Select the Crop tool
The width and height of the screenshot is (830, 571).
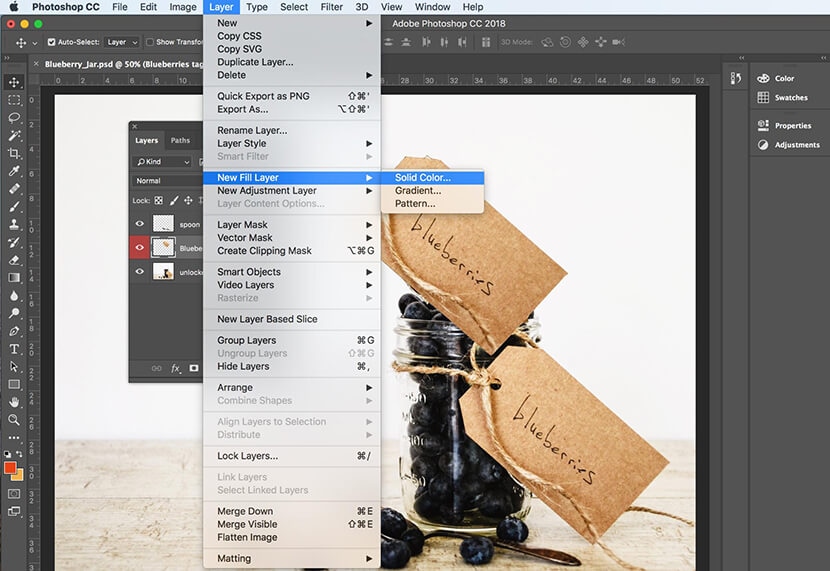[x=14, y=153]
